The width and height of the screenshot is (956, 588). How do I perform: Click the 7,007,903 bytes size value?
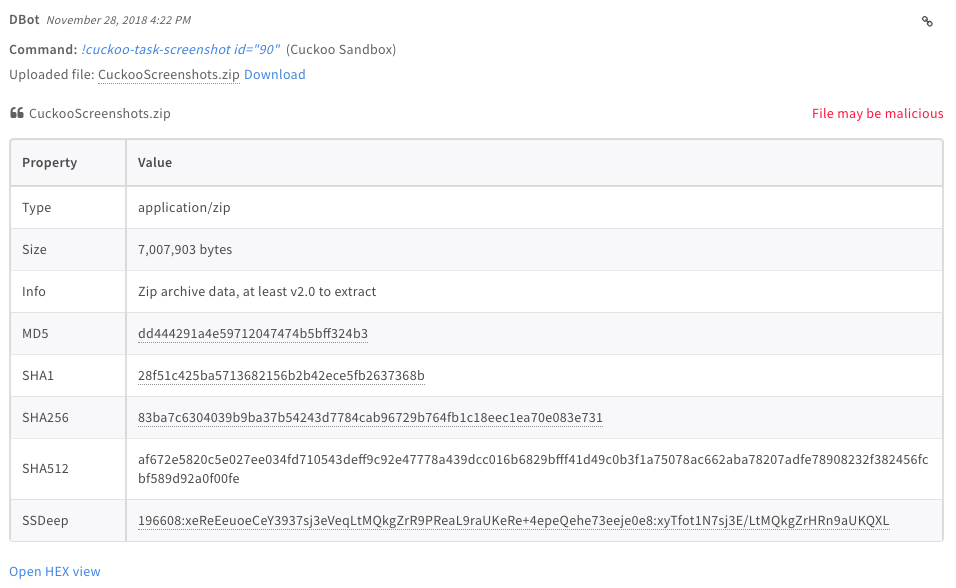point(185,249)
